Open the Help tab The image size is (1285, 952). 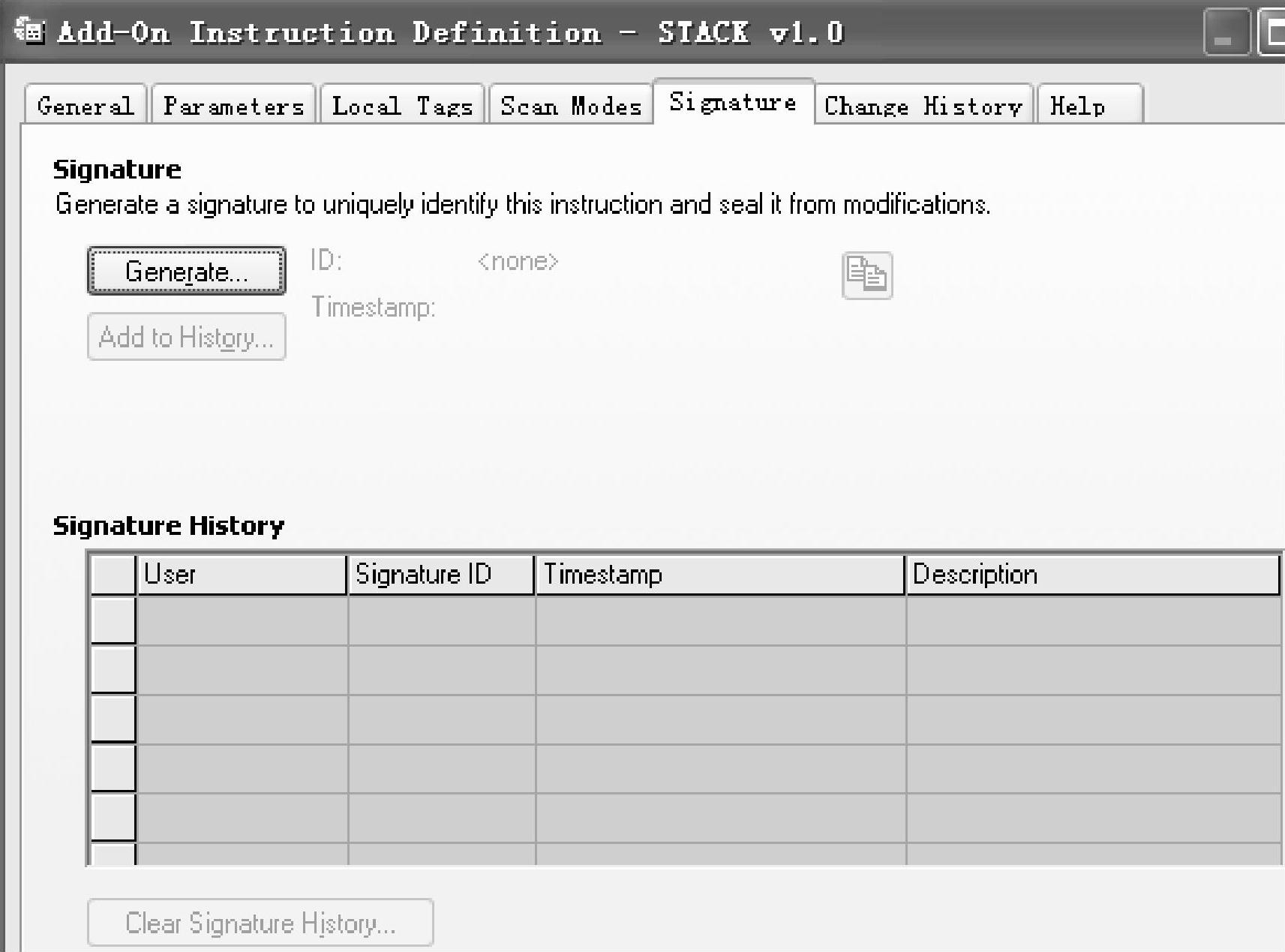[x=1077, y=106]
